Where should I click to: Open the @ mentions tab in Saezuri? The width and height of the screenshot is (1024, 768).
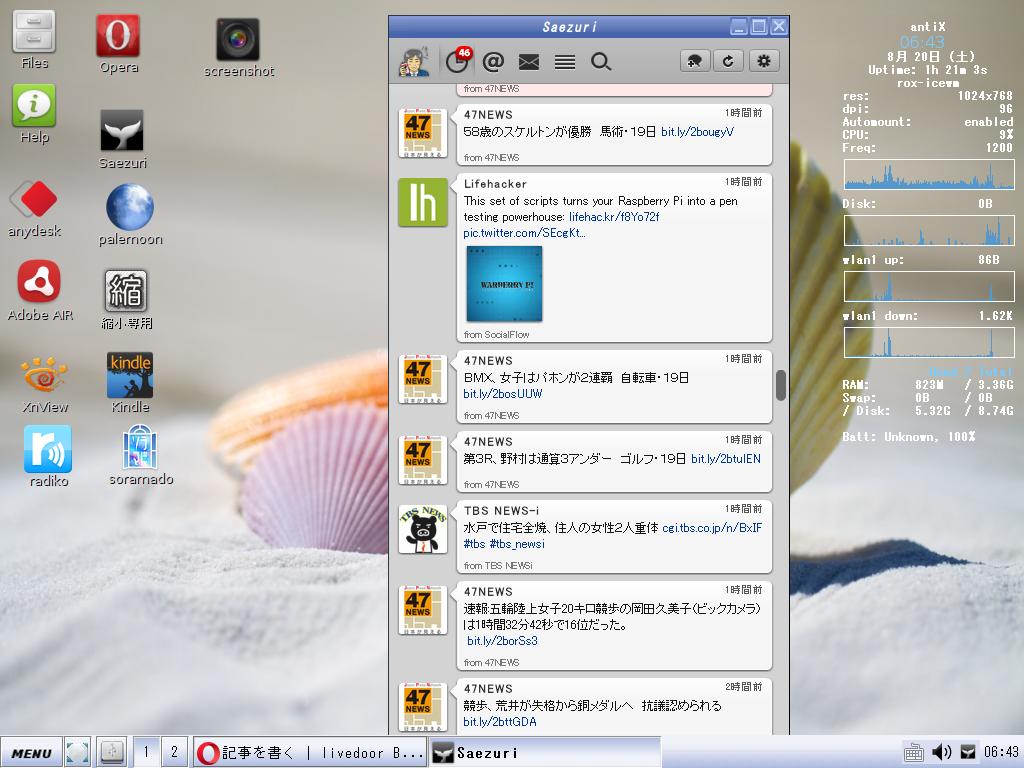(x=493, y=61)
